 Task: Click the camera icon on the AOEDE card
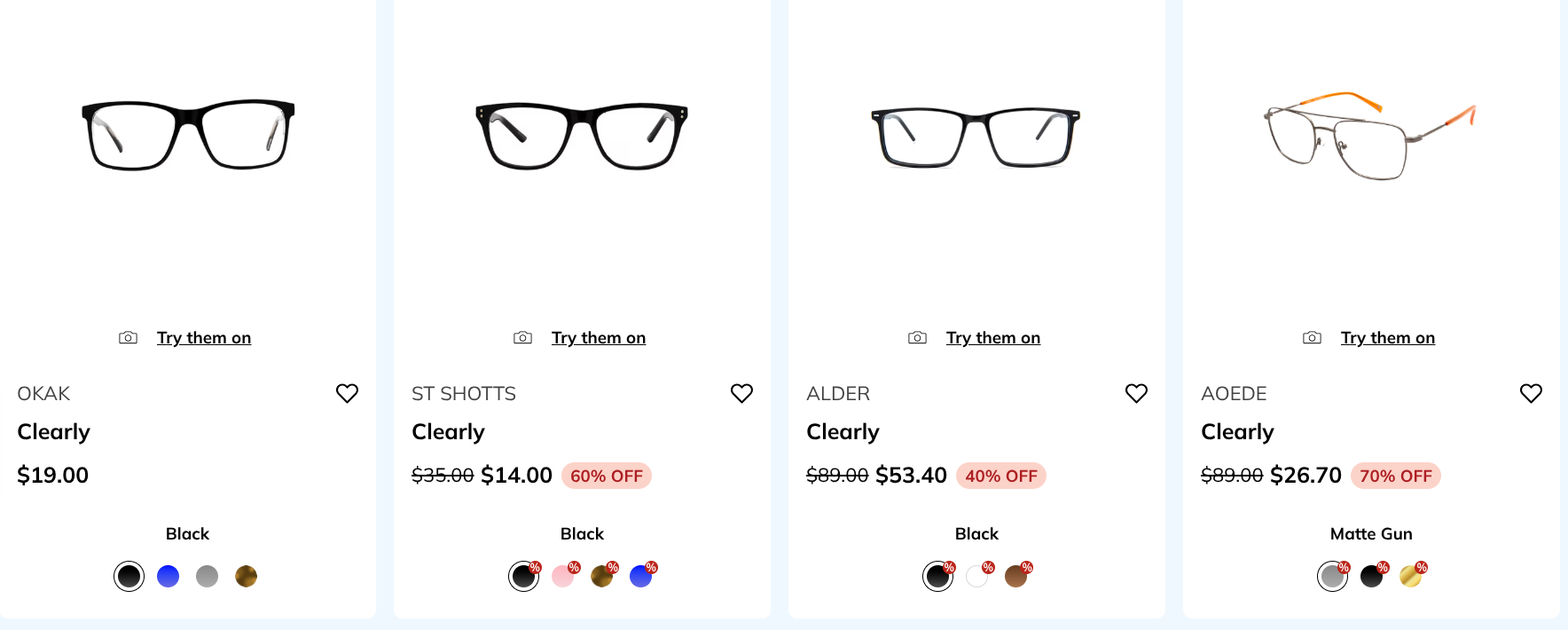pyautogui.click(x=1312, y=337)
